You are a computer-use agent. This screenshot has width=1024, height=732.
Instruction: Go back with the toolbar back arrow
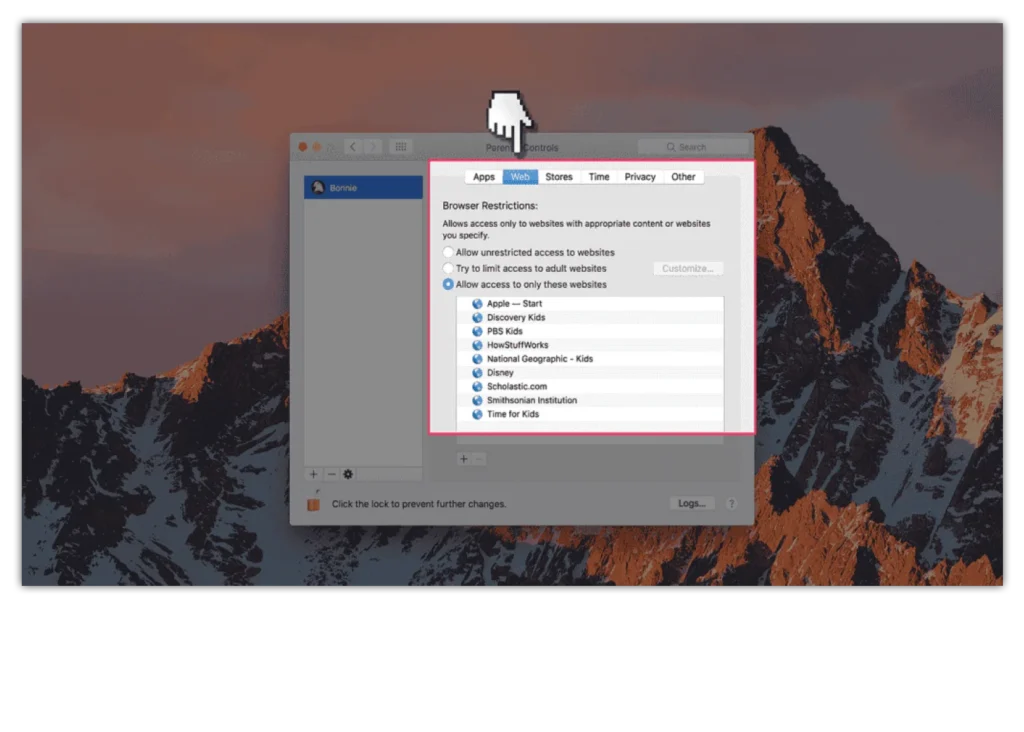[353, 147]
